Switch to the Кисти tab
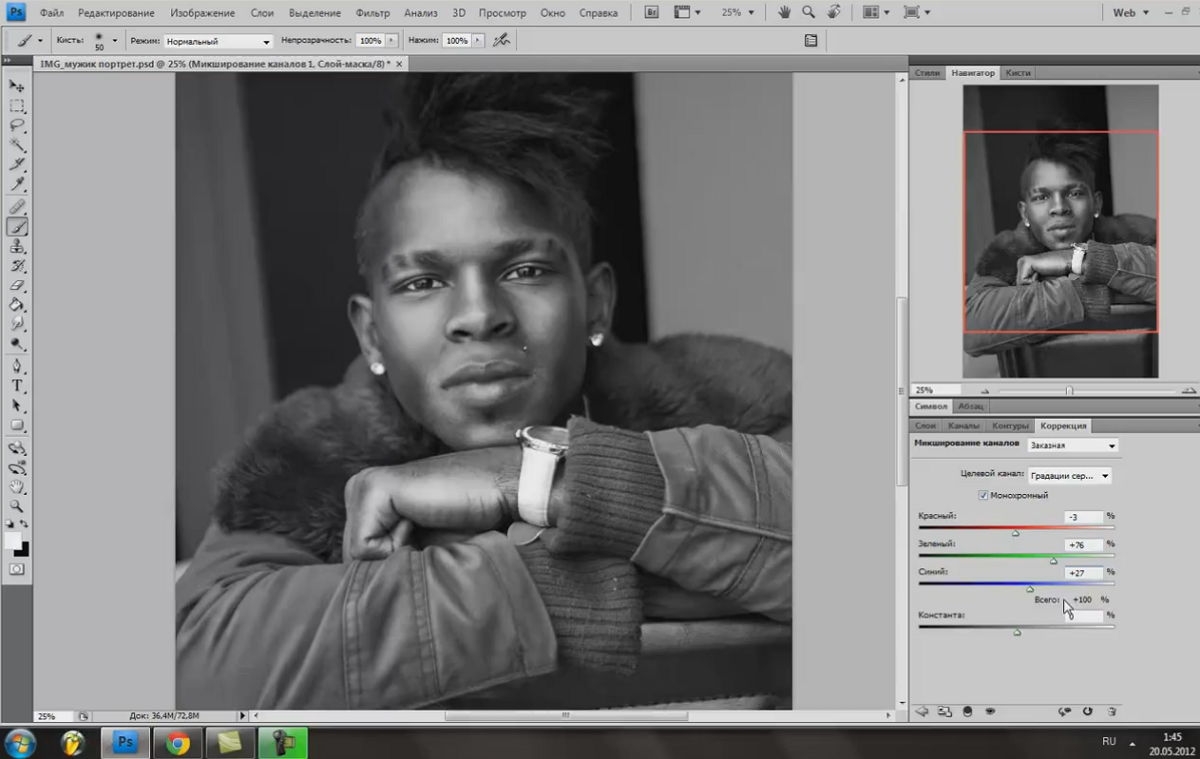 click(x=1018, y=73)
